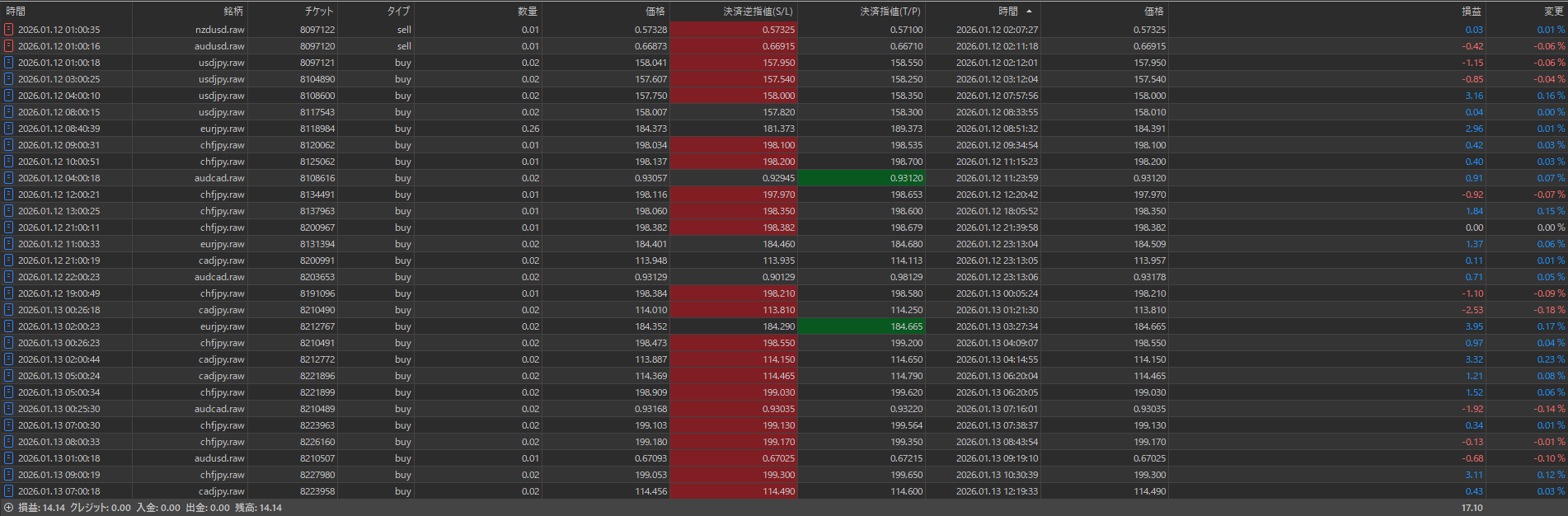Viewport: 1568px width, 516px height.
Task: Click the close price 0.93178
Action: point(1149,277)
